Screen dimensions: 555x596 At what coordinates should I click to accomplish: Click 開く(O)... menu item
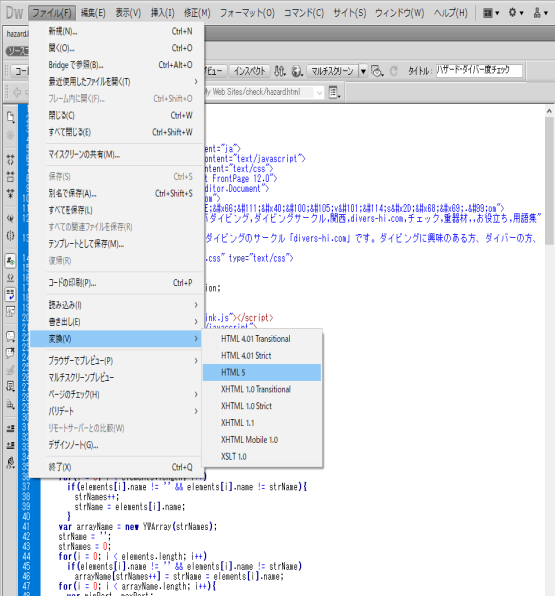coord(117,48)
